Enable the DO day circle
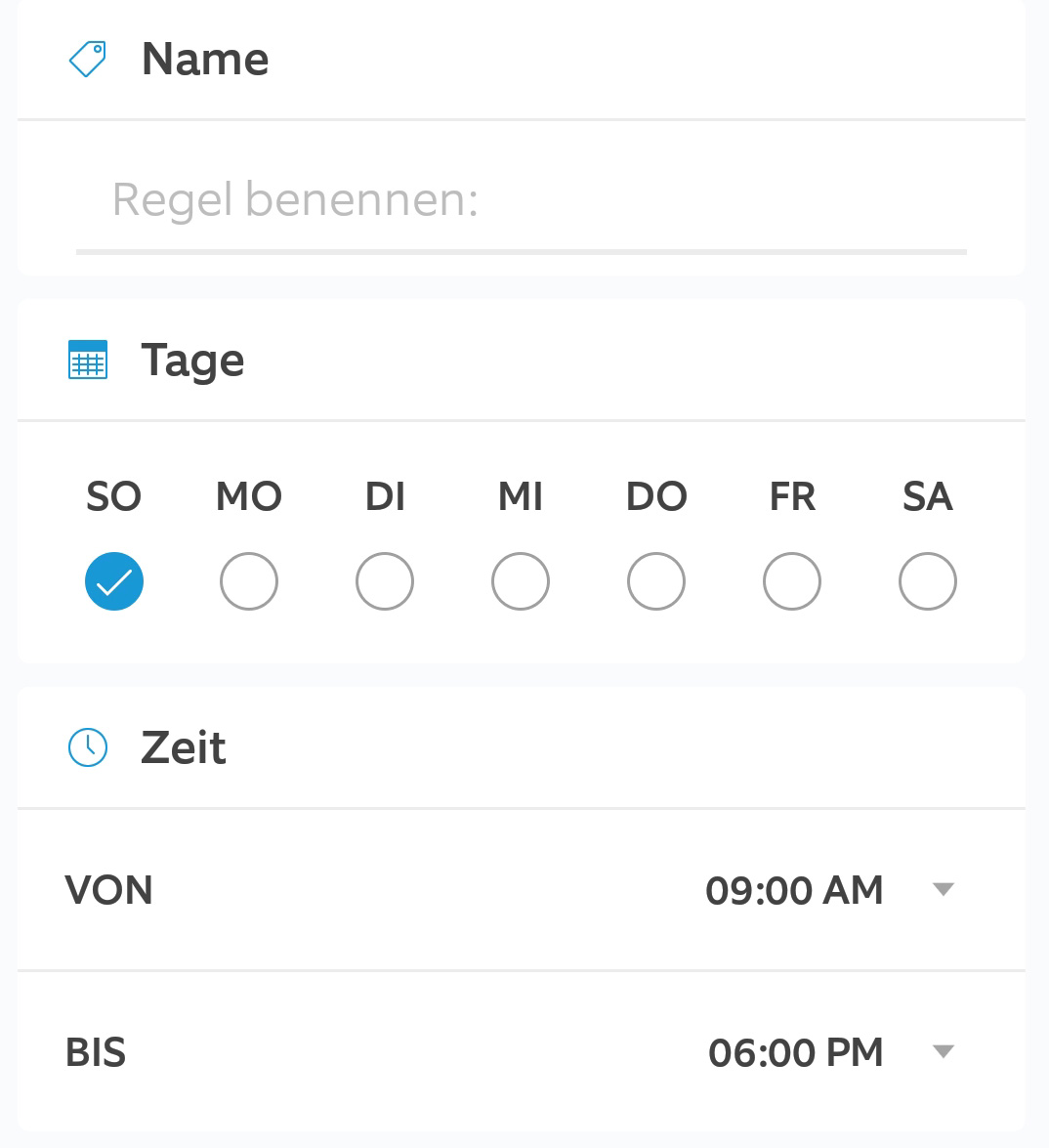The width and height of the screenshot is (1049, 1148). coord(656,581)
